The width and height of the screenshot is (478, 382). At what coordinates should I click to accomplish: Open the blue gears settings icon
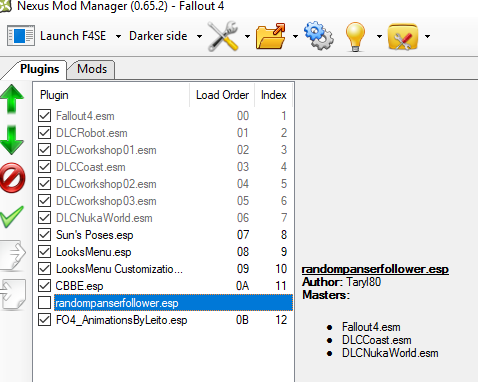[x=318, y=36]
